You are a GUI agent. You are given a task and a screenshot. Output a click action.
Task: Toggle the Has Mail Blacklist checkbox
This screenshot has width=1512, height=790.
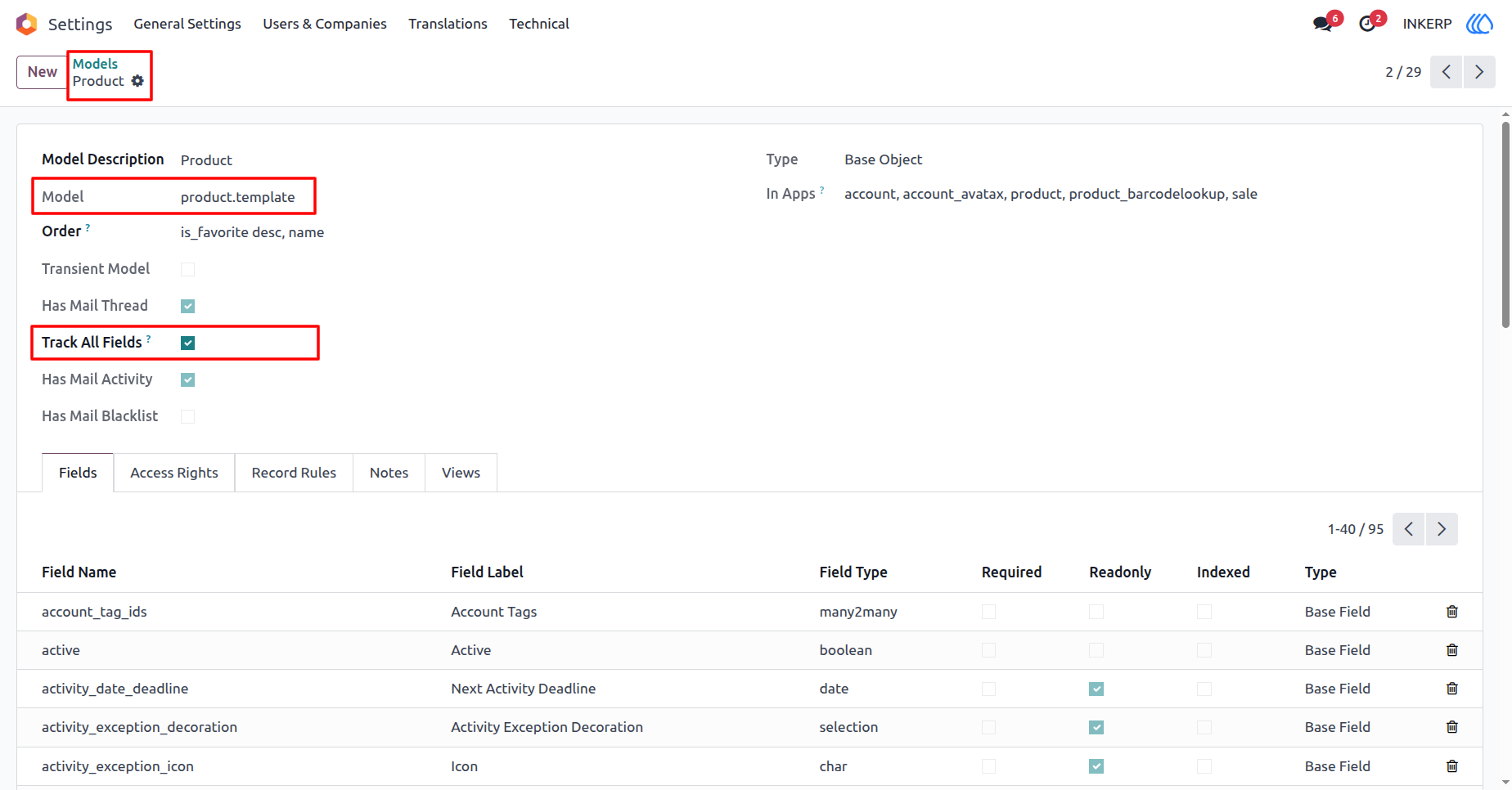click(x=187, y=416)
